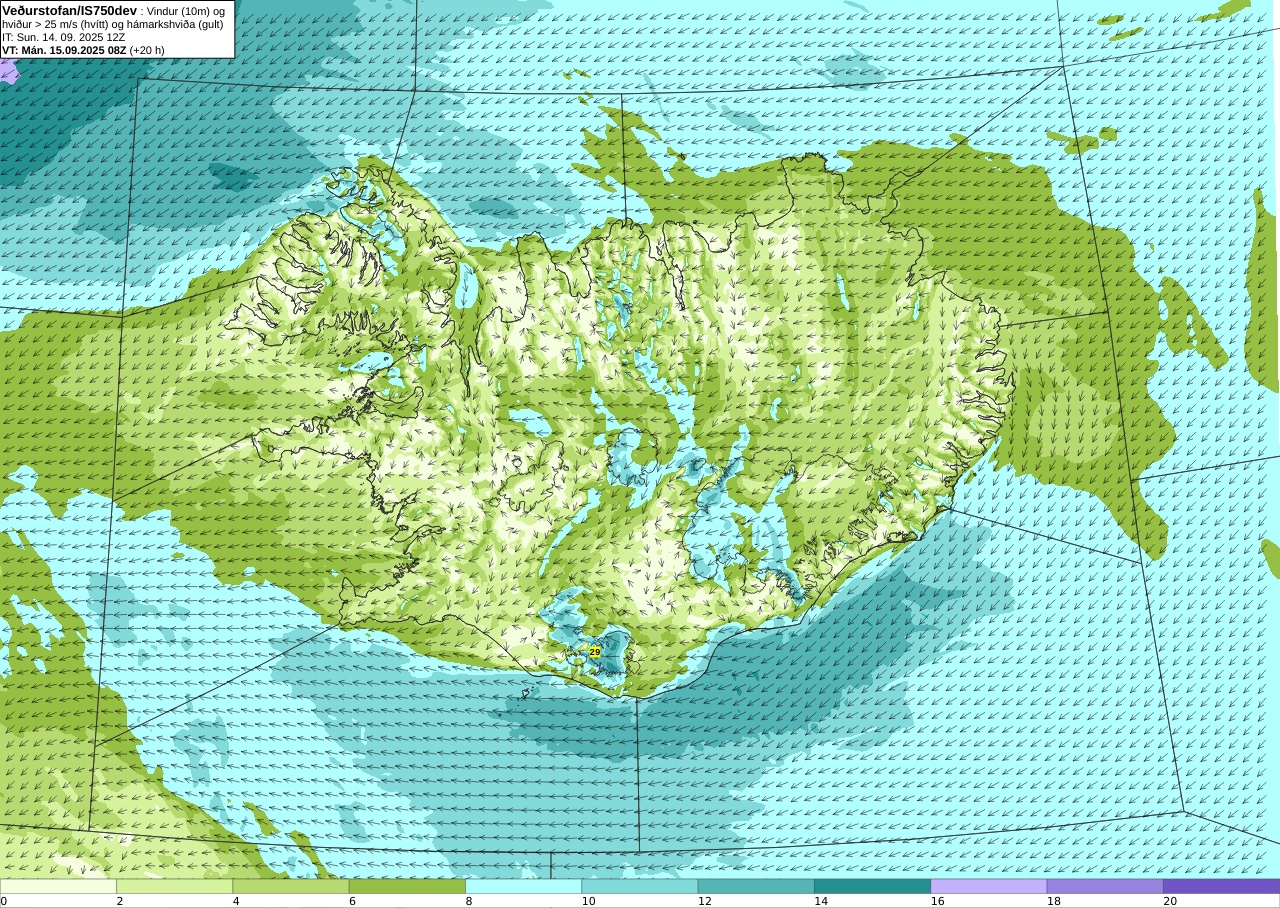Click the 6–8 m/s olive green legend swatch

click(x=407, y=886)
